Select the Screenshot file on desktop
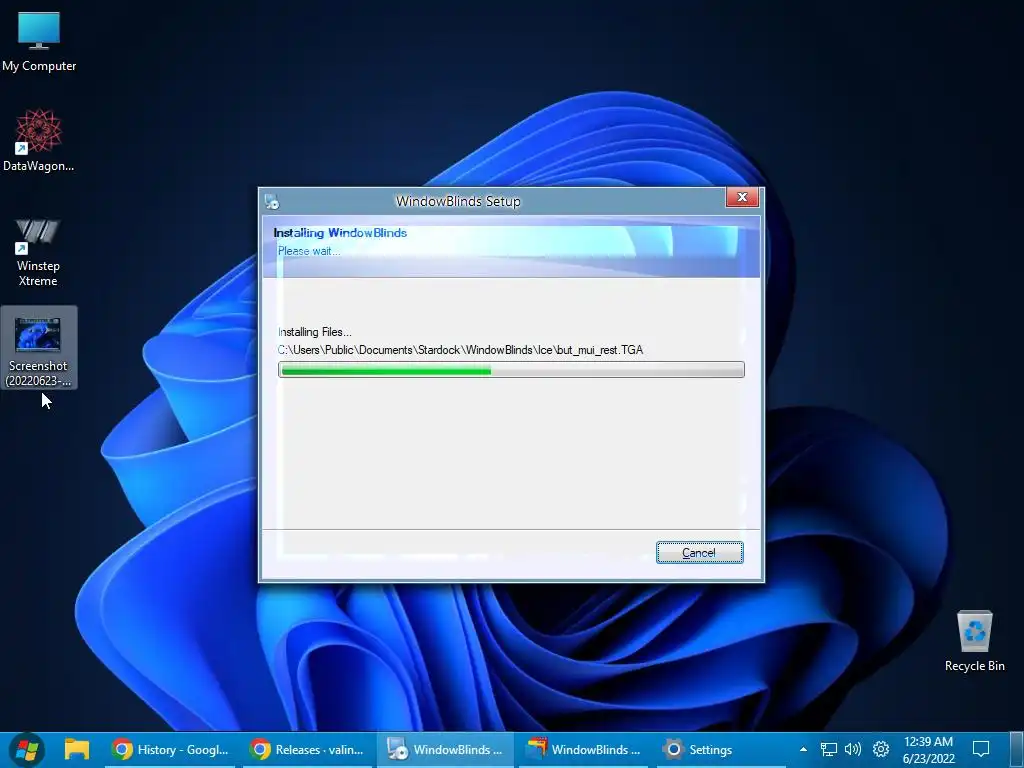Image resolution: width=1024 pixels, height=768 pixels. [x=39, y=348]
